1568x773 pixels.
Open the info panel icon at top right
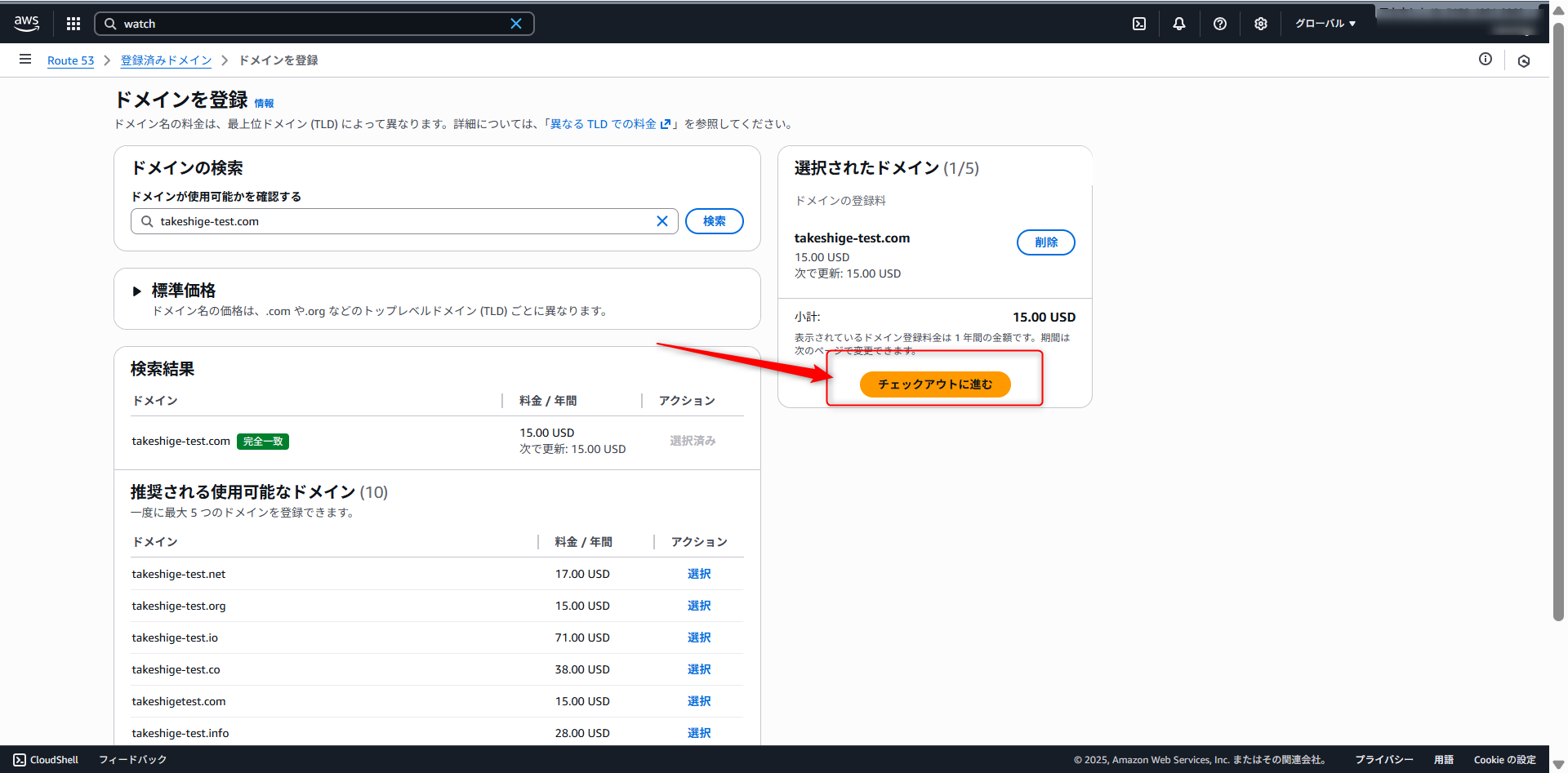[x=1486, y=59]
